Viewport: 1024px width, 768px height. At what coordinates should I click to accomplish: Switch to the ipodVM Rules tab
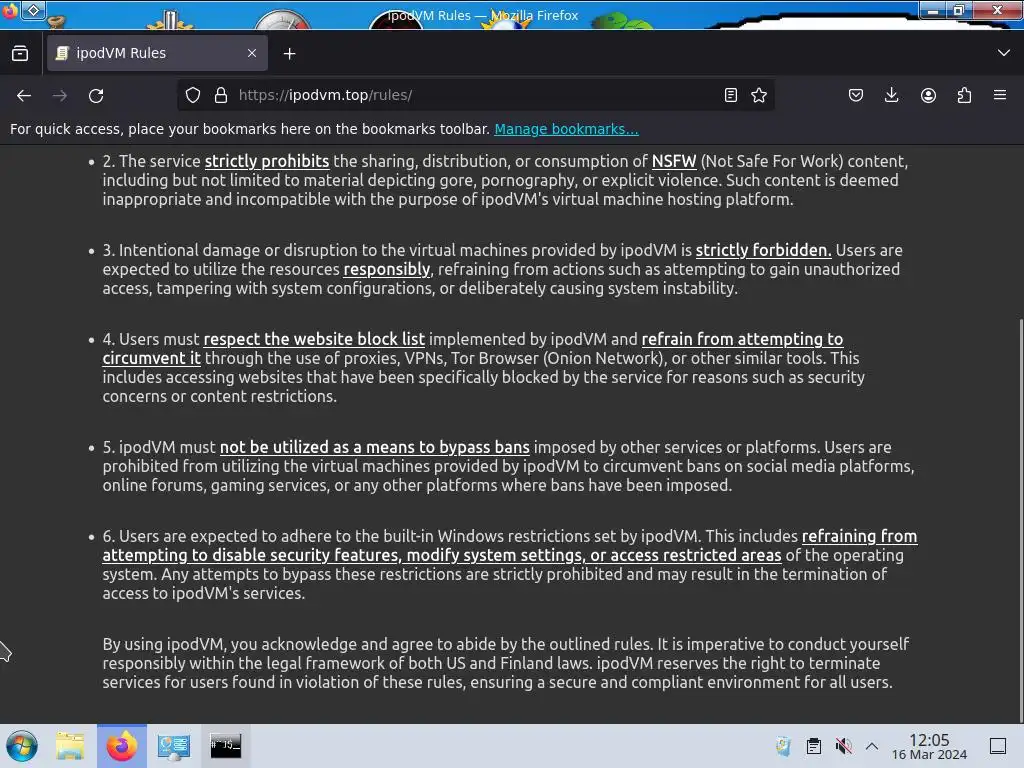pyautogui.click(x=157, y=53)
